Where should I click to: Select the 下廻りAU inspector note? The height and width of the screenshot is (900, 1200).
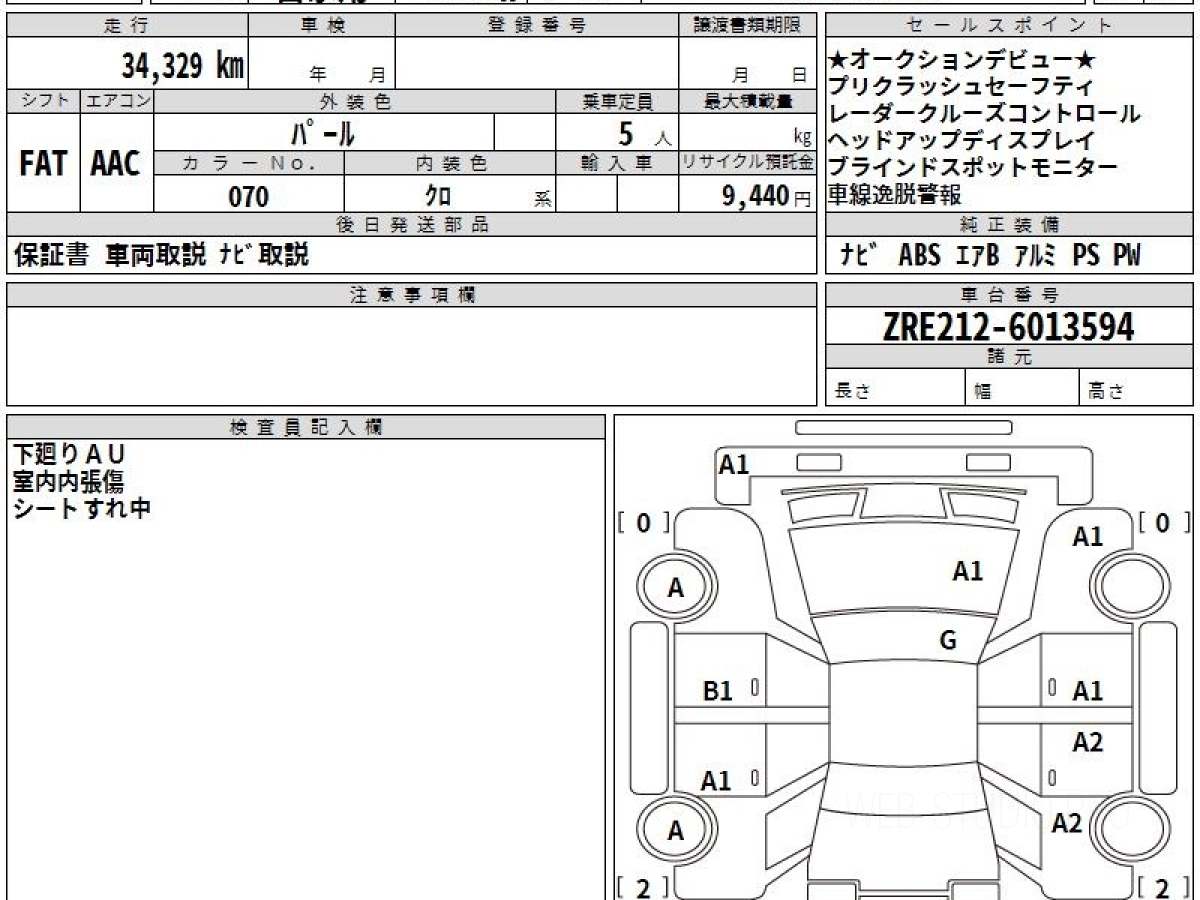[69, 456]
